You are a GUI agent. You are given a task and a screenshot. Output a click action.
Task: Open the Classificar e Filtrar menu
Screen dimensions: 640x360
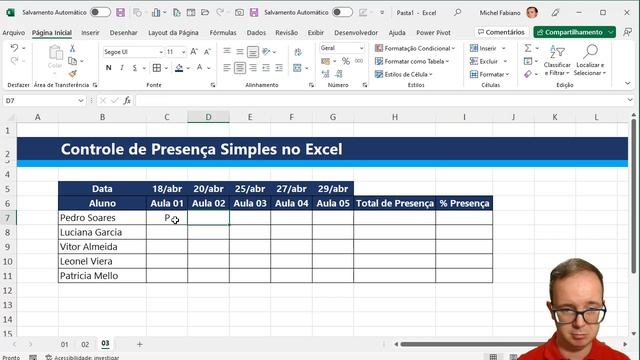click(557, 60)
